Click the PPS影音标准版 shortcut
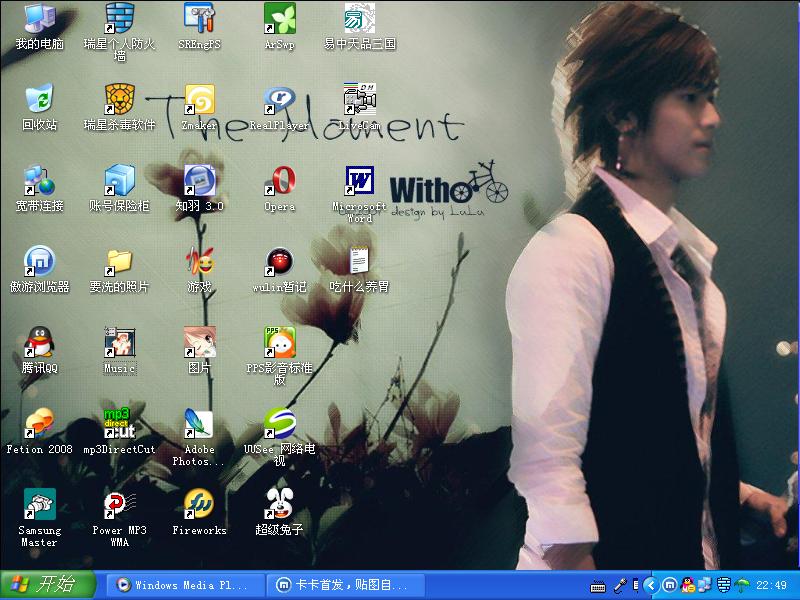Image resolution: width=800 pixels, height=600 pixels. point(279,343)
